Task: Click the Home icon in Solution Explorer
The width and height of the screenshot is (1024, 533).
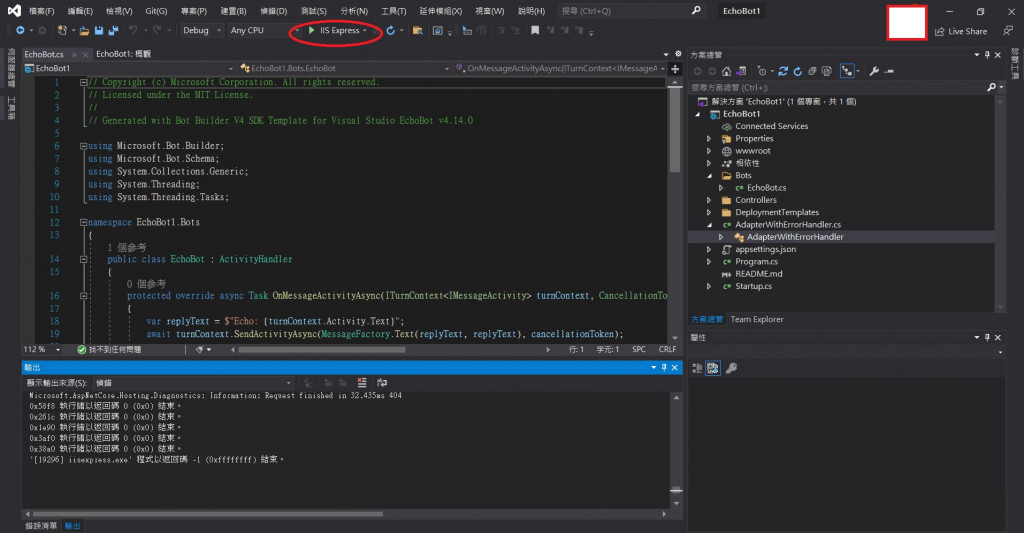Action: click(x=726, y=71)
